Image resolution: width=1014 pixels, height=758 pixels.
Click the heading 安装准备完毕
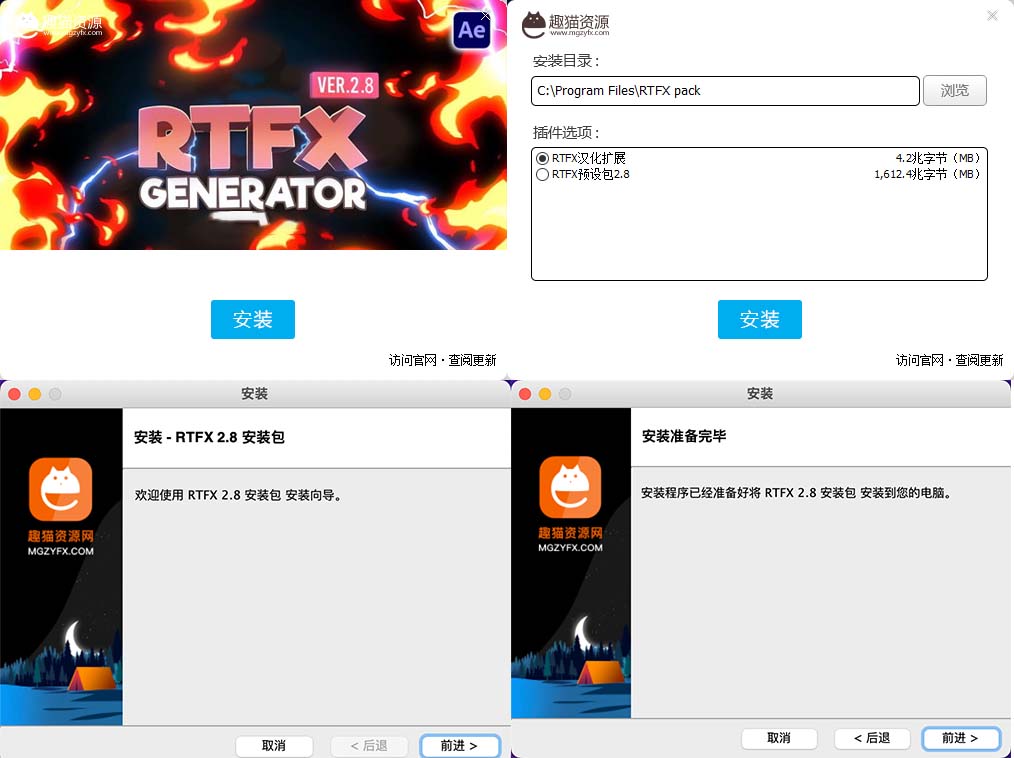[x=684, y=437]
